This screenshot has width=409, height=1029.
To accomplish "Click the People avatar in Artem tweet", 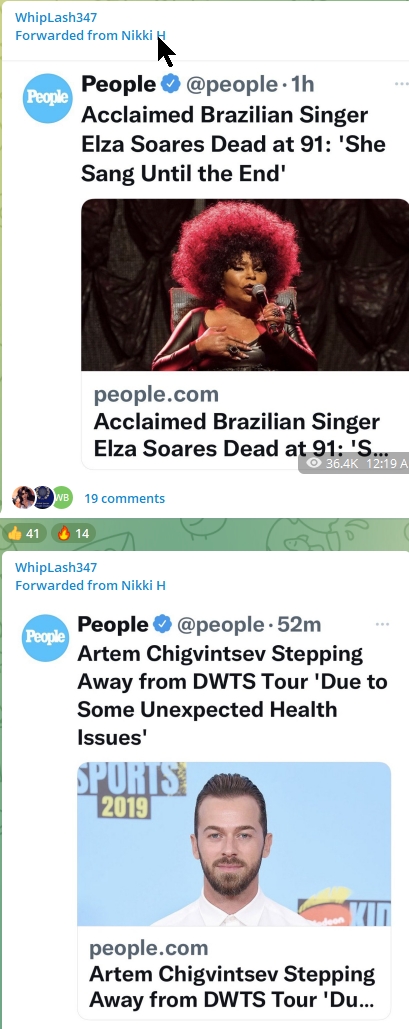I will [x=45, y=637].
